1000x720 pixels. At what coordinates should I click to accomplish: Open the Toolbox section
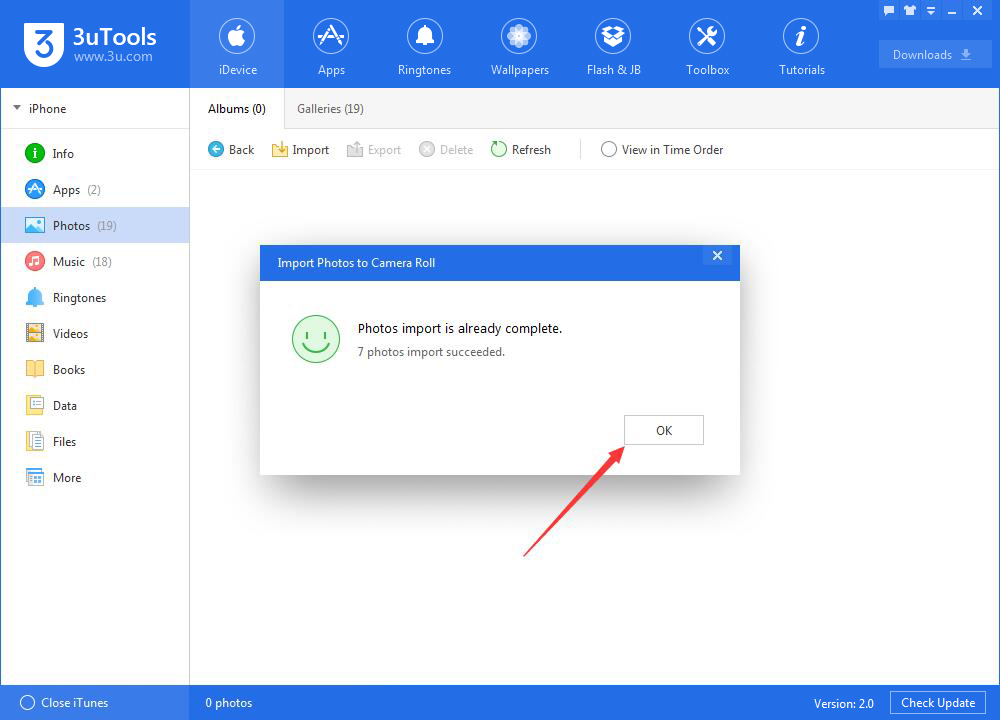(707, 45)
